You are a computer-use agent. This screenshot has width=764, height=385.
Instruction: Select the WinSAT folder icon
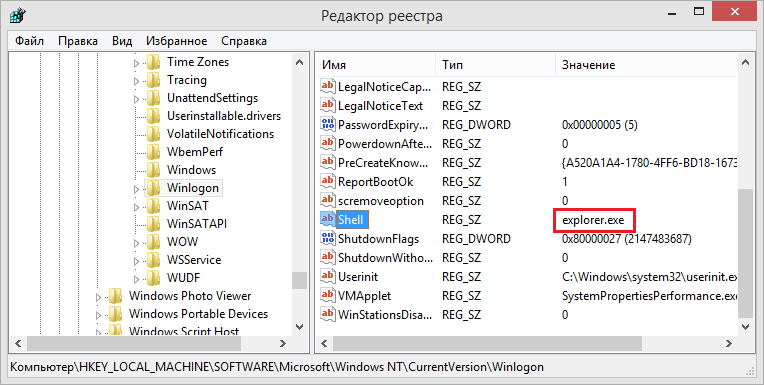click(153, 206)
